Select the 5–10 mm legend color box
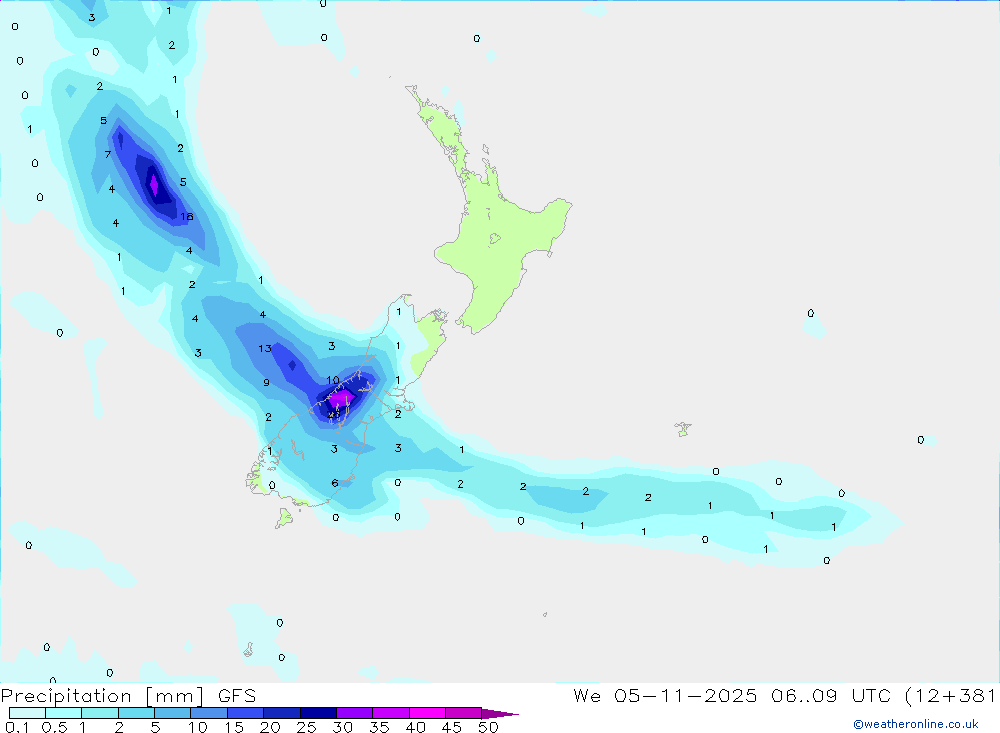 (172, 713)
